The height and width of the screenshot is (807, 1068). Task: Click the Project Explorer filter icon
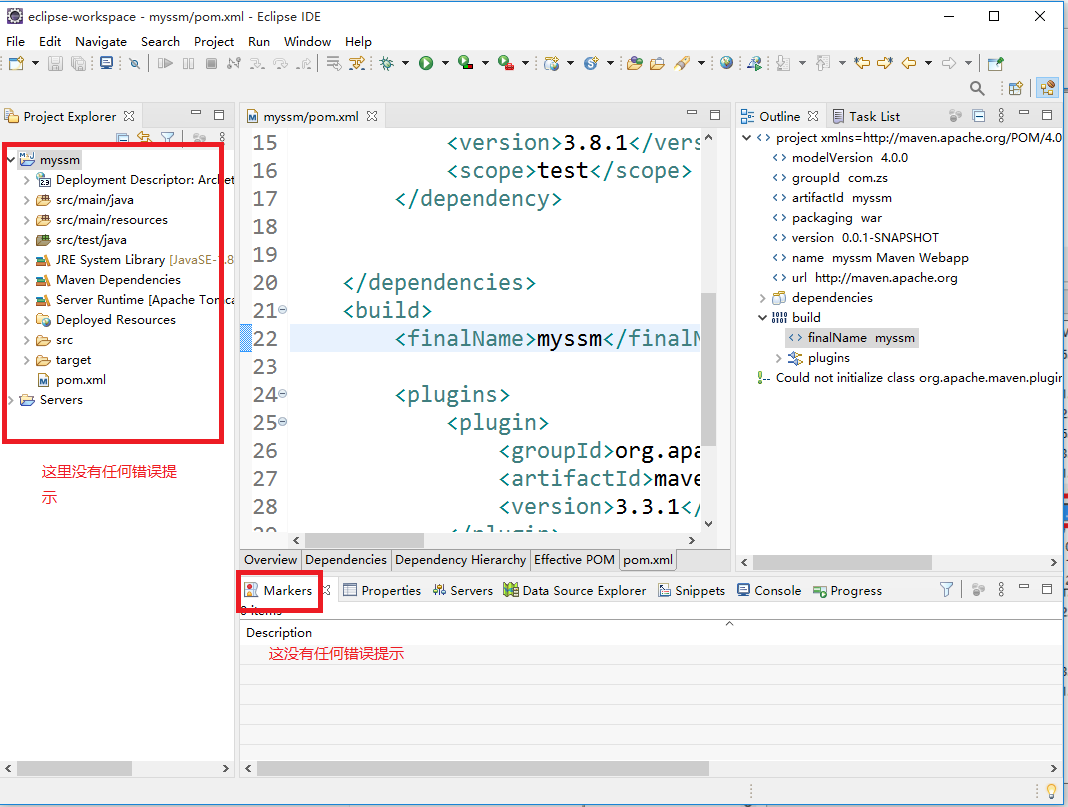point(167,138)
